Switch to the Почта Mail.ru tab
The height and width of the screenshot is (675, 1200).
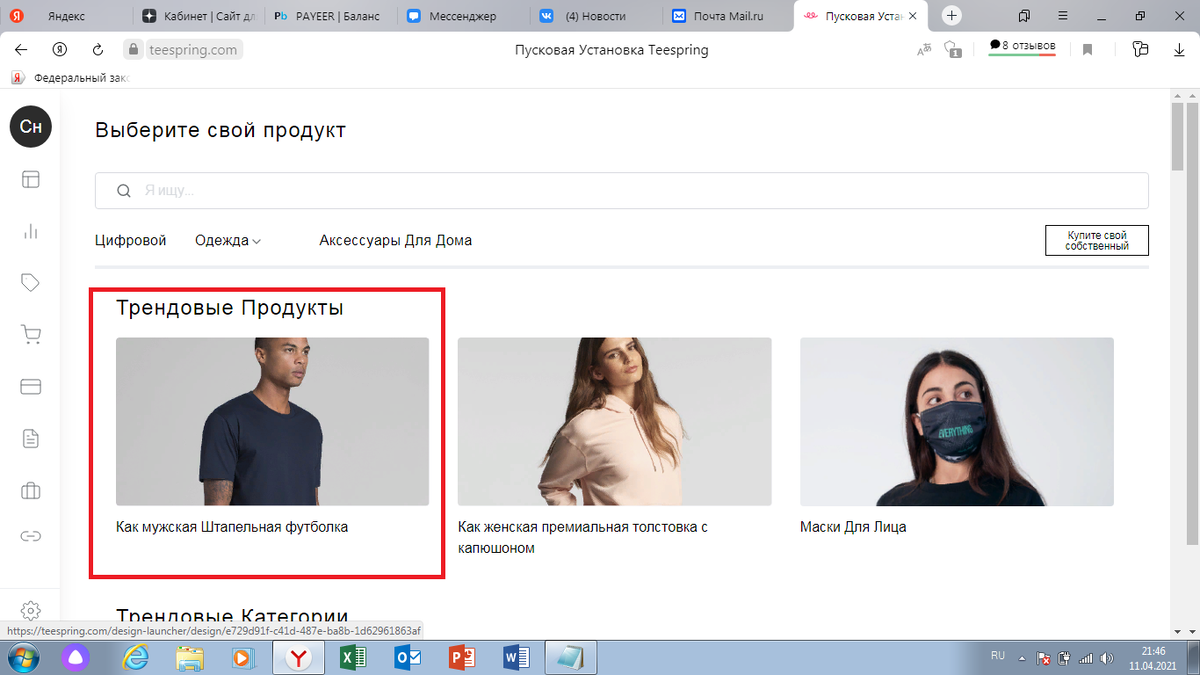pos(727,16)
